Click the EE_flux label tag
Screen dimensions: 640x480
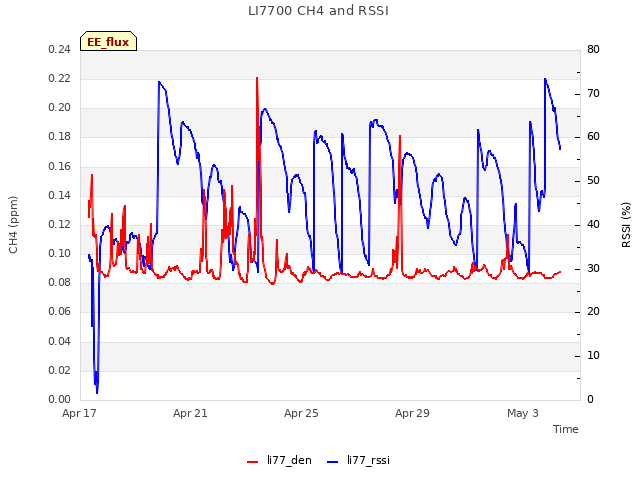pos(108,41)
